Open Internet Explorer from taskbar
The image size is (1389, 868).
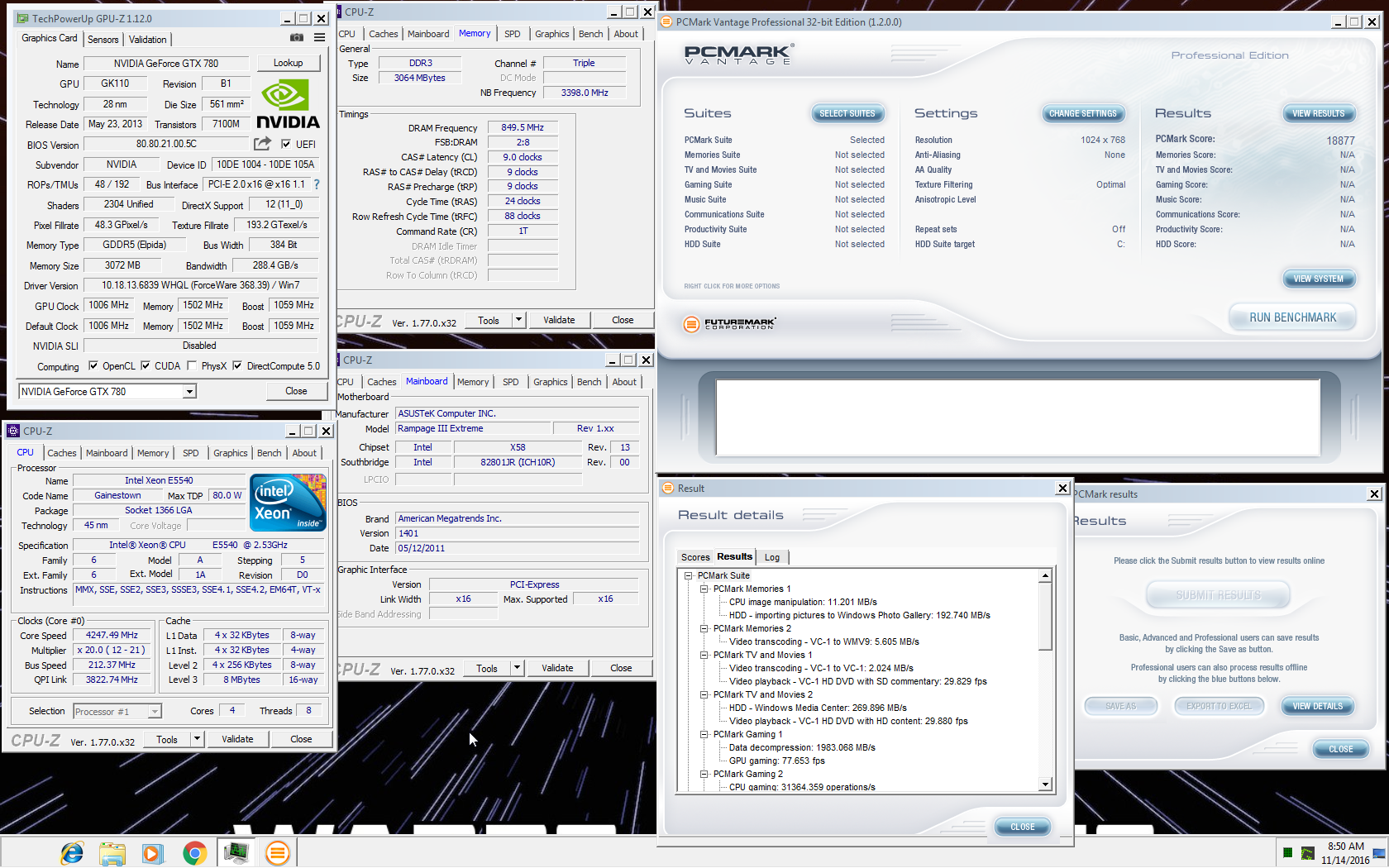tap(72, 852)
